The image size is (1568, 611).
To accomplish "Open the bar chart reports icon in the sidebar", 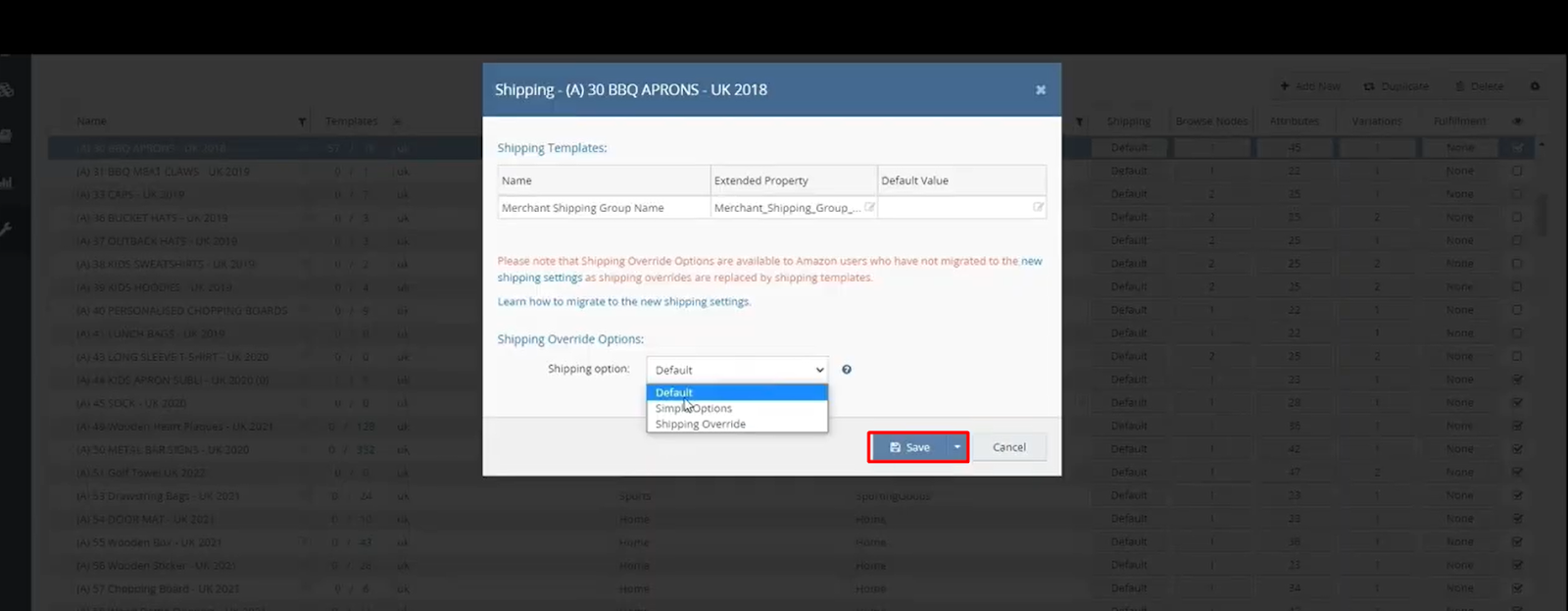I will [6, 182].
